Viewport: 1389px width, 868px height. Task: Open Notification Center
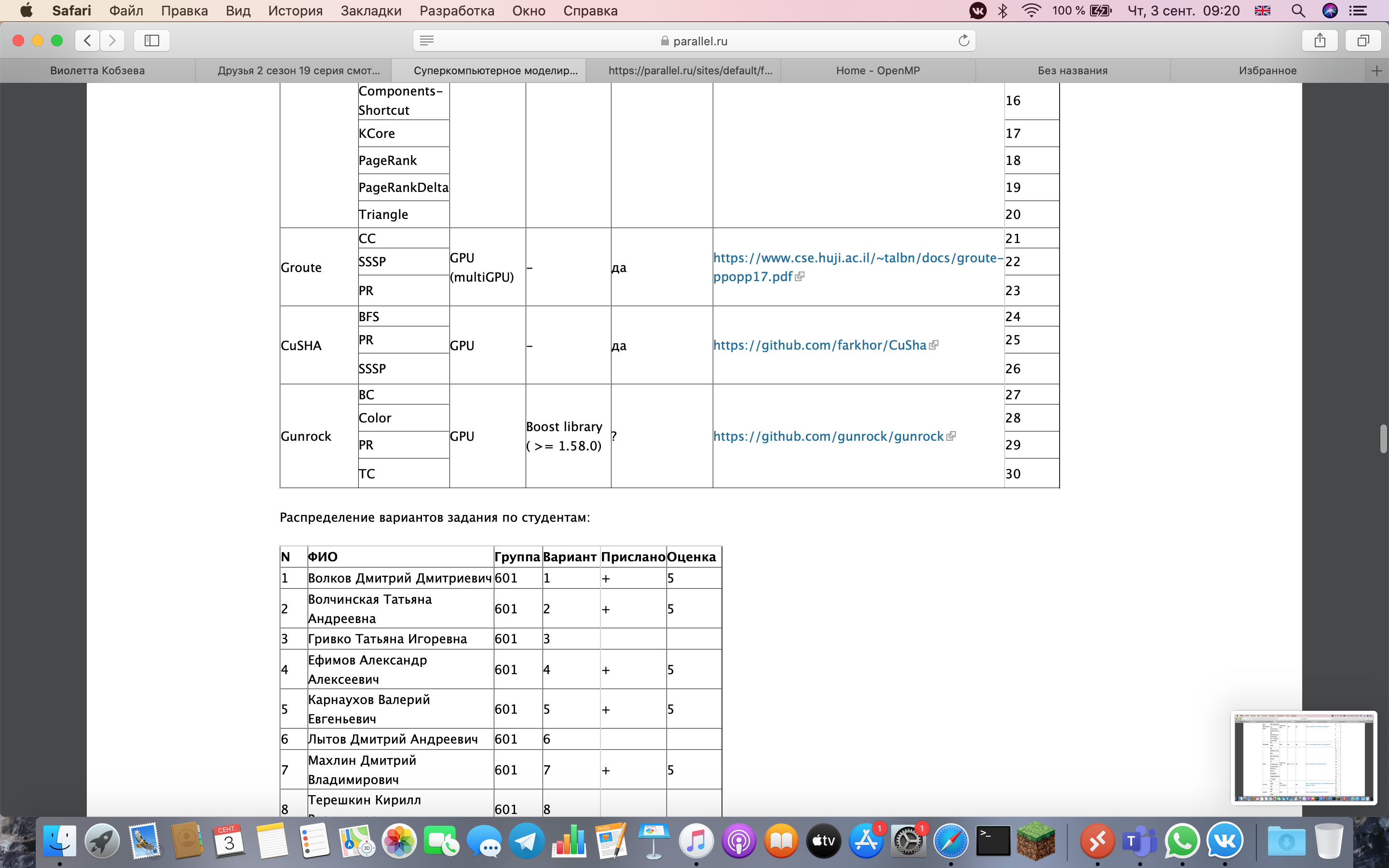(x=1358, y=10)
